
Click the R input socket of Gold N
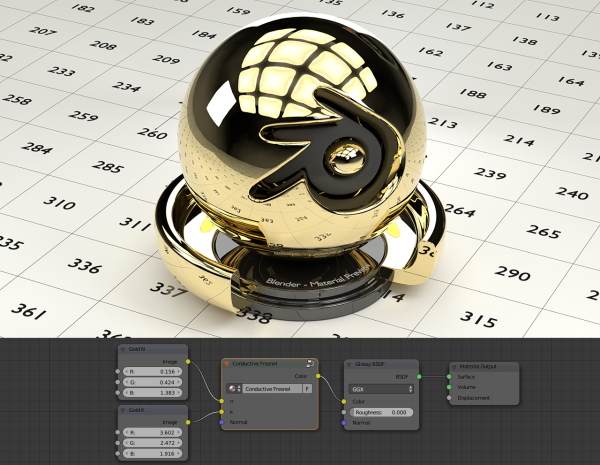[x=117, y=372]
